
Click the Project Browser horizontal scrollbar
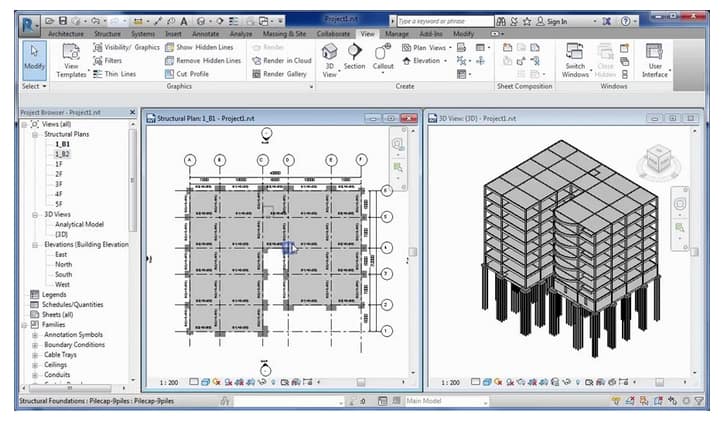(70, 388)
